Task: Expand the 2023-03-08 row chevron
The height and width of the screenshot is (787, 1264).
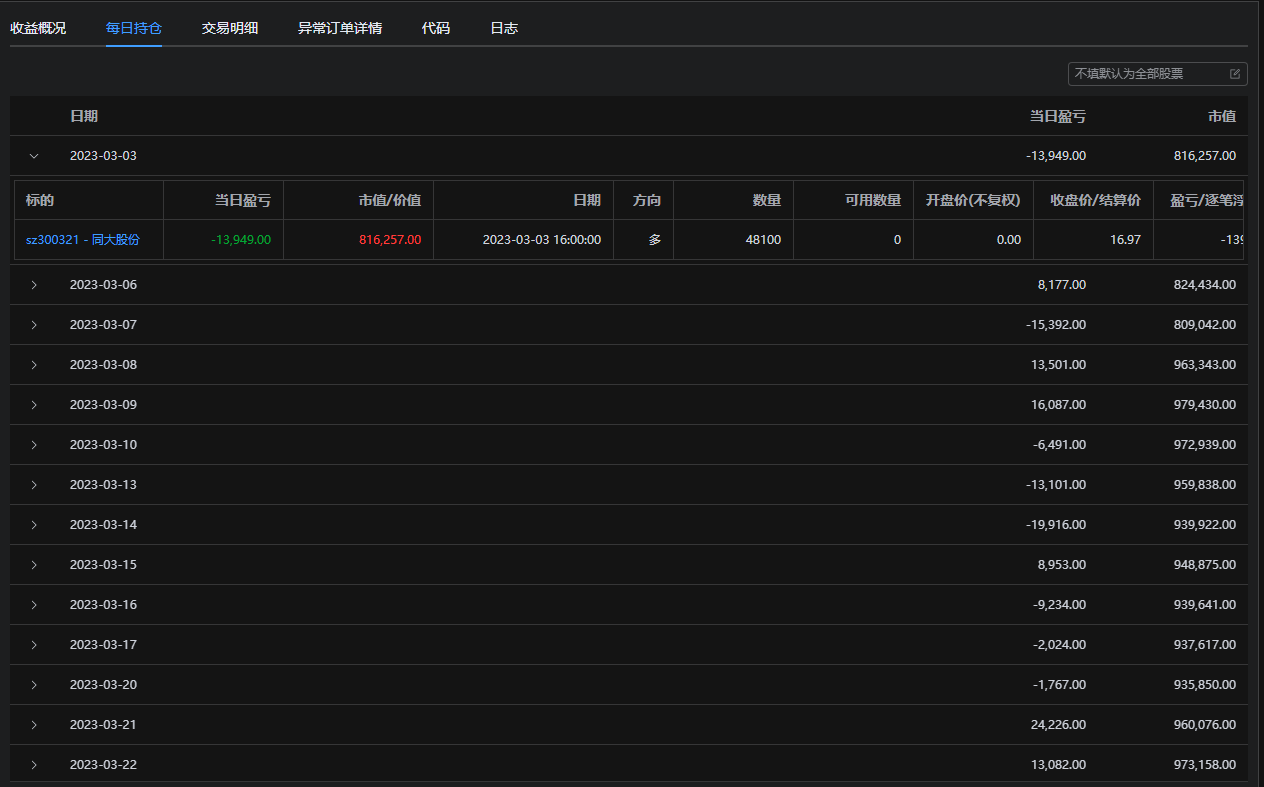Action: click(x=34, y=365)
